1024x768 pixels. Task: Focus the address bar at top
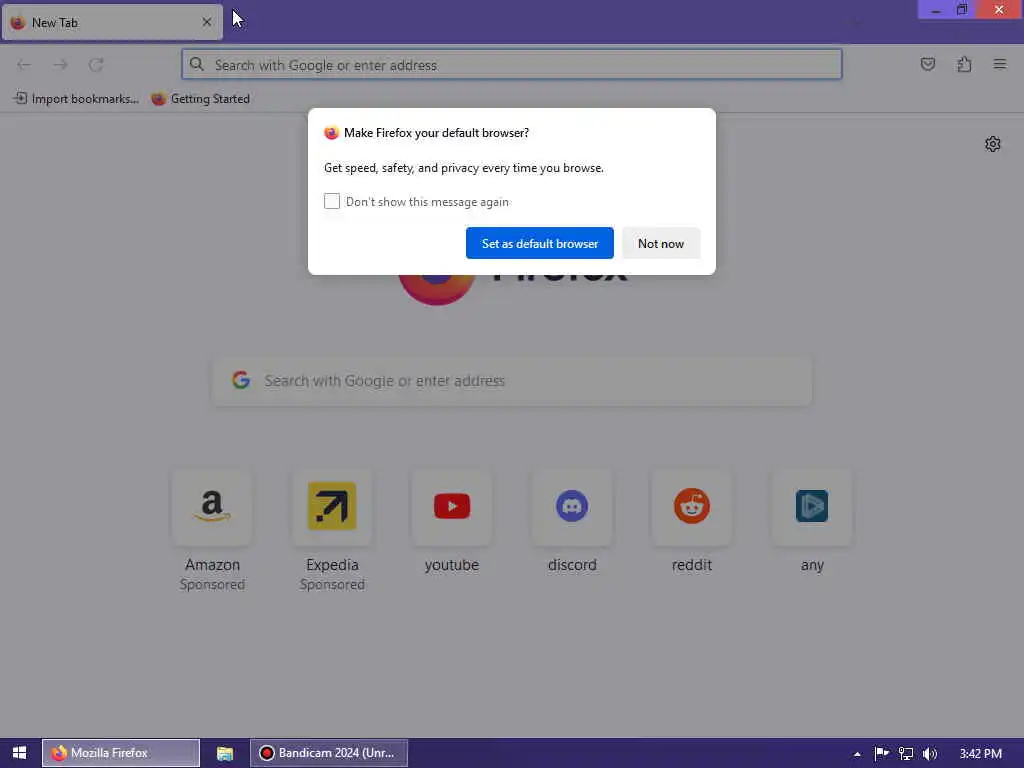point(511,65)
